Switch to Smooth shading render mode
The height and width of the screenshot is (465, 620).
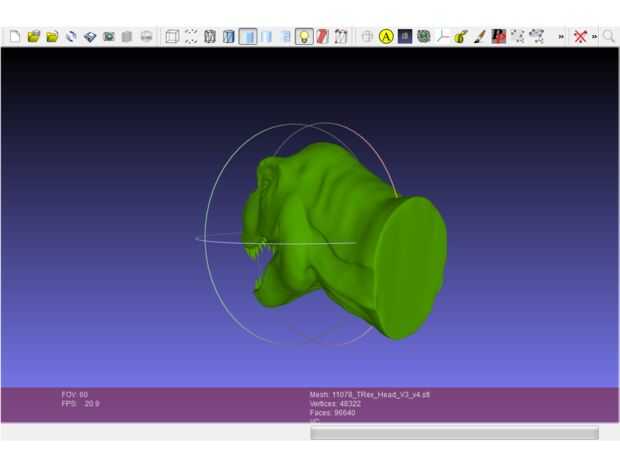point(285,37)
